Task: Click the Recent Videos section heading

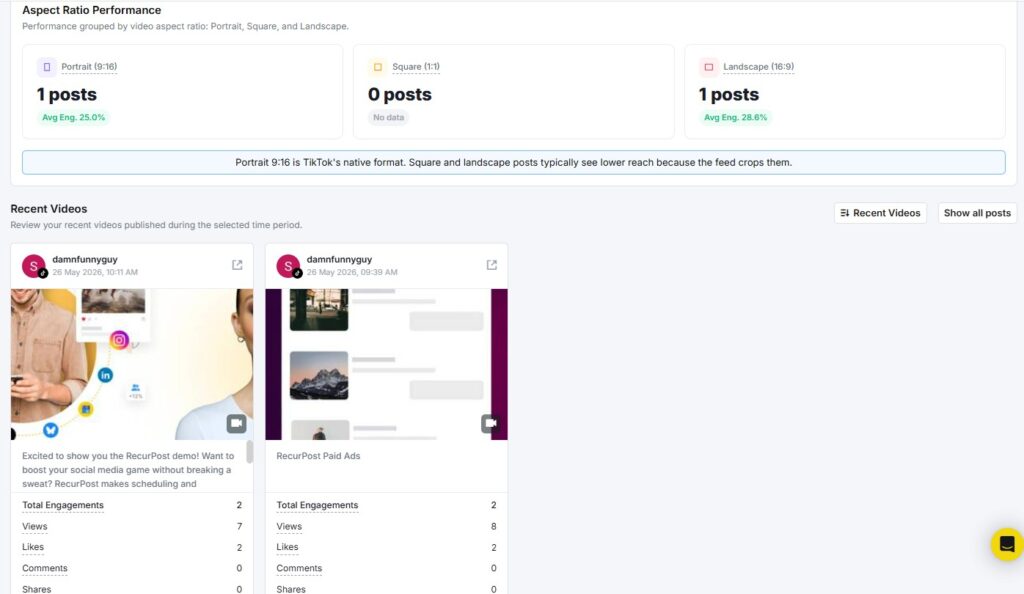Action: 48,209
